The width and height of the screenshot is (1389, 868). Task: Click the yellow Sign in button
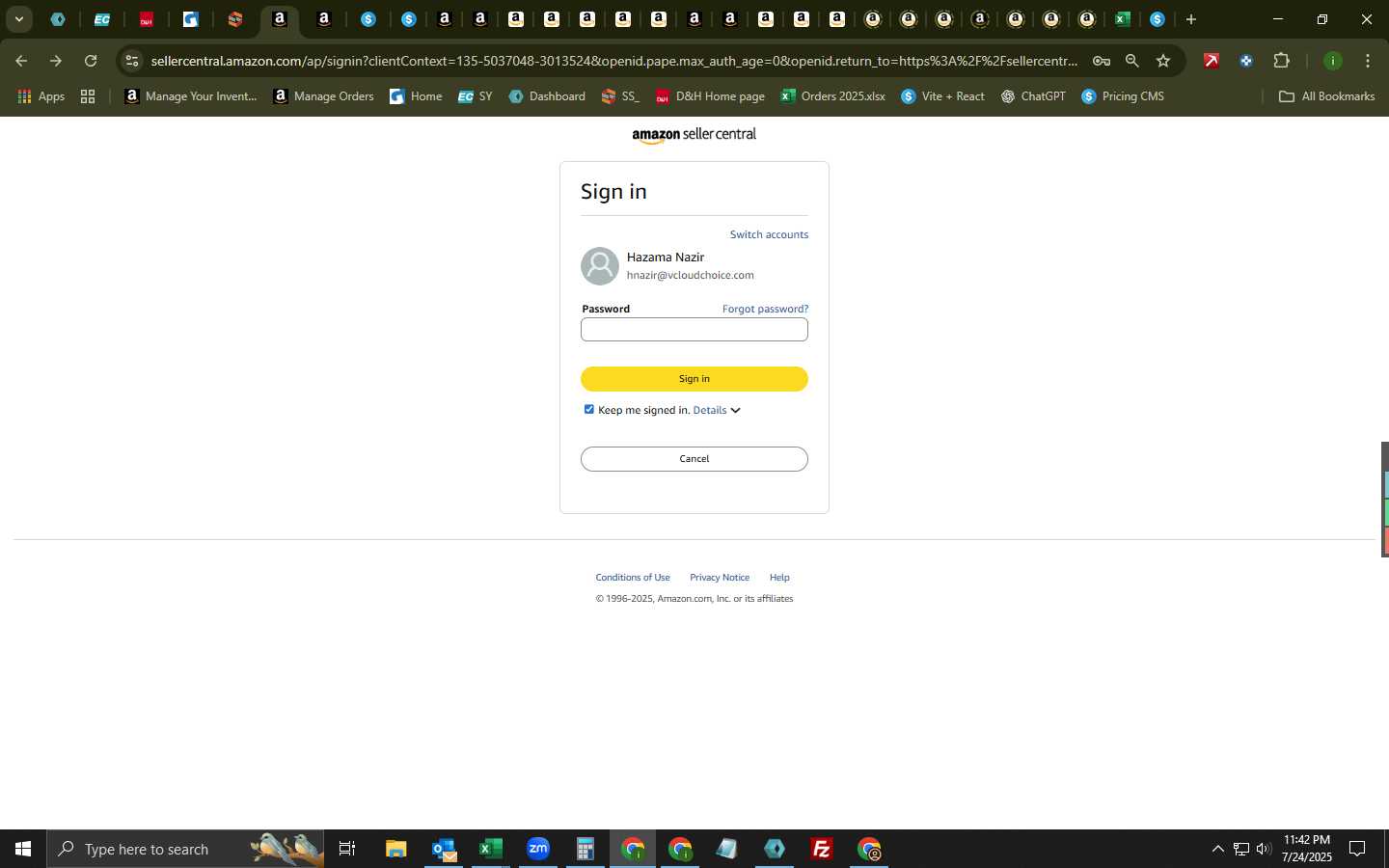pos(694,379)
